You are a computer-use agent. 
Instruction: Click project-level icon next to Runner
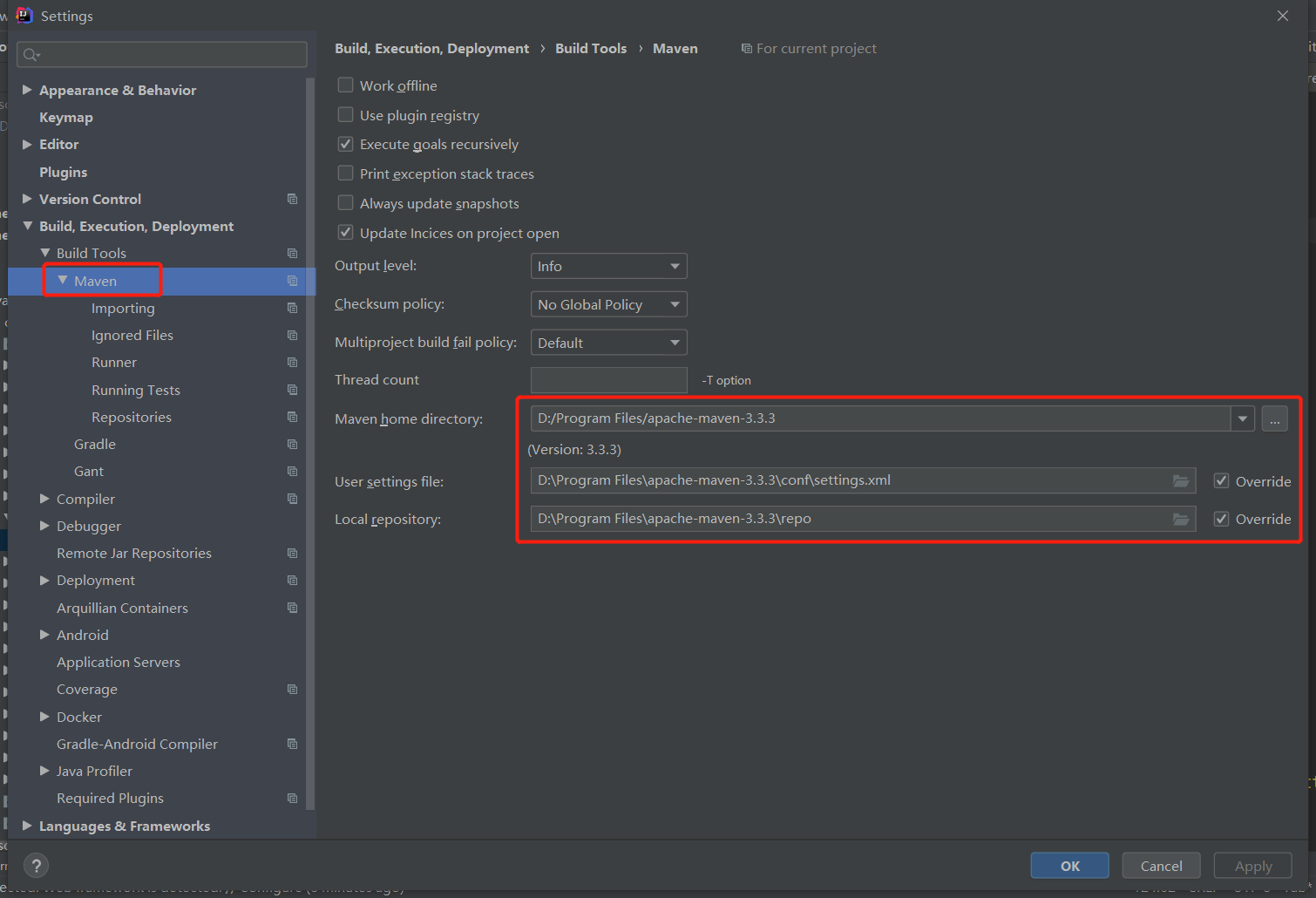pos(293,362)
